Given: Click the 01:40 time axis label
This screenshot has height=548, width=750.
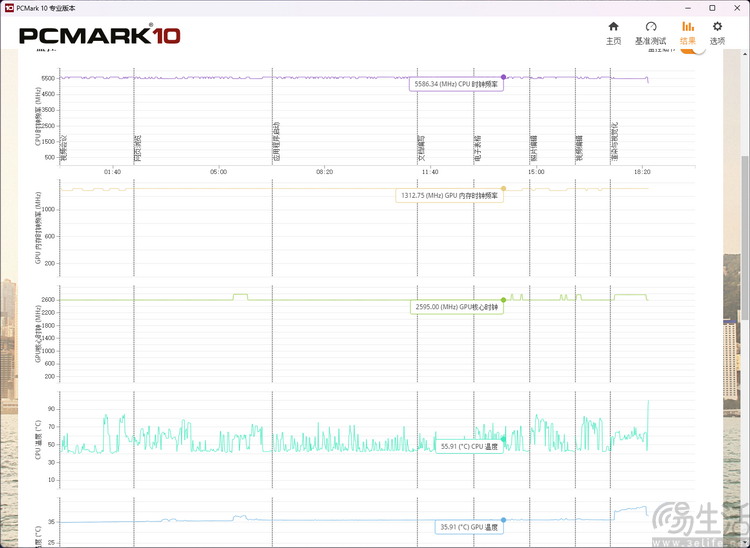Looking at the screenshot, I should point(112,172).
